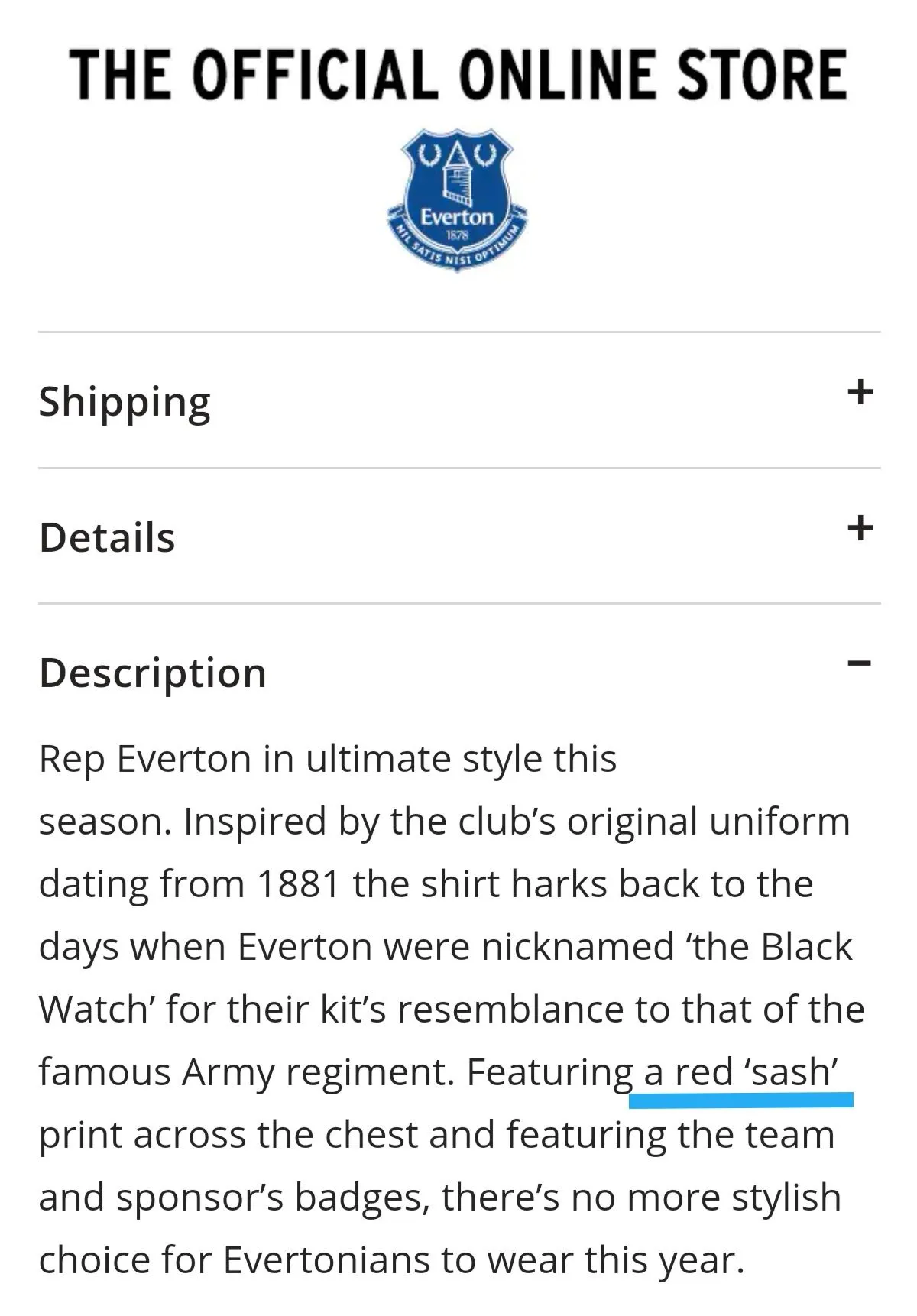
Task: Tap the tower emblem inside the crest
Action: click(457, 172)
